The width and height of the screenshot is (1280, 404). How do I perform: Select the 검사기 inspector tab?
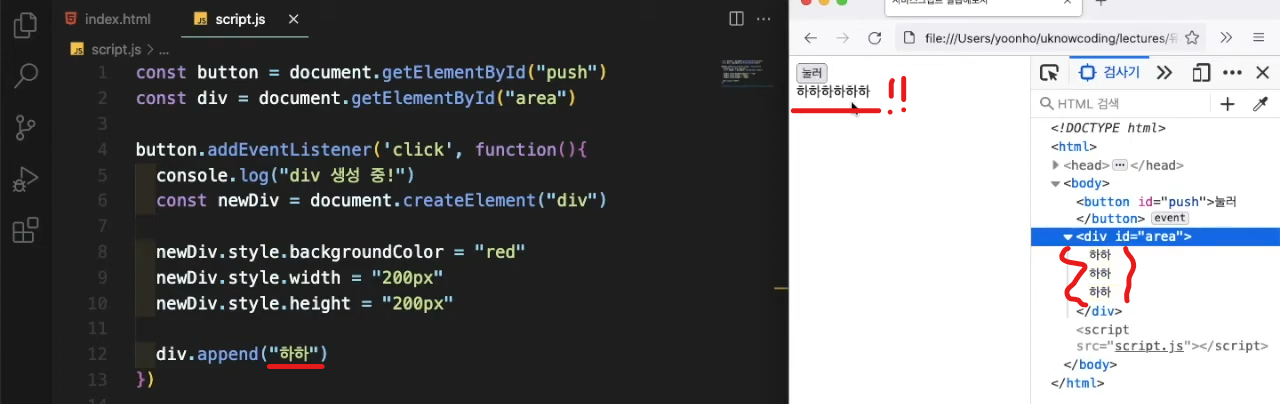(x=1109, y=73)
